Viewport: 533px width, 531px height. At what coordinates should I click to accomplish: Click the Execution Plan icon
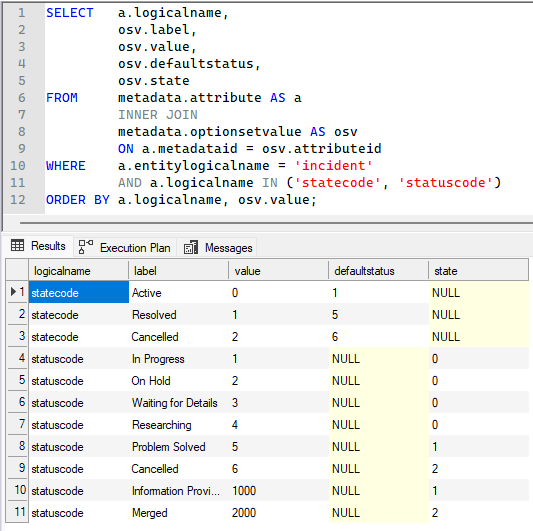coord(86,247)
